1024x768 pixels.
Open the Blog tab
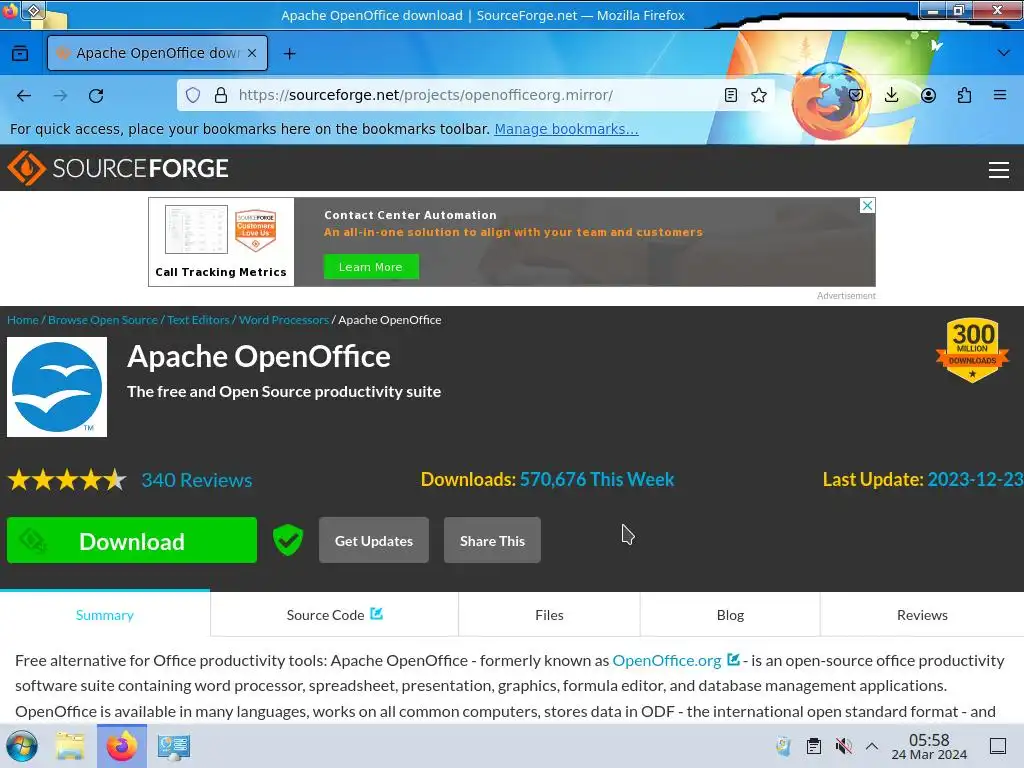tap(730, 615)
